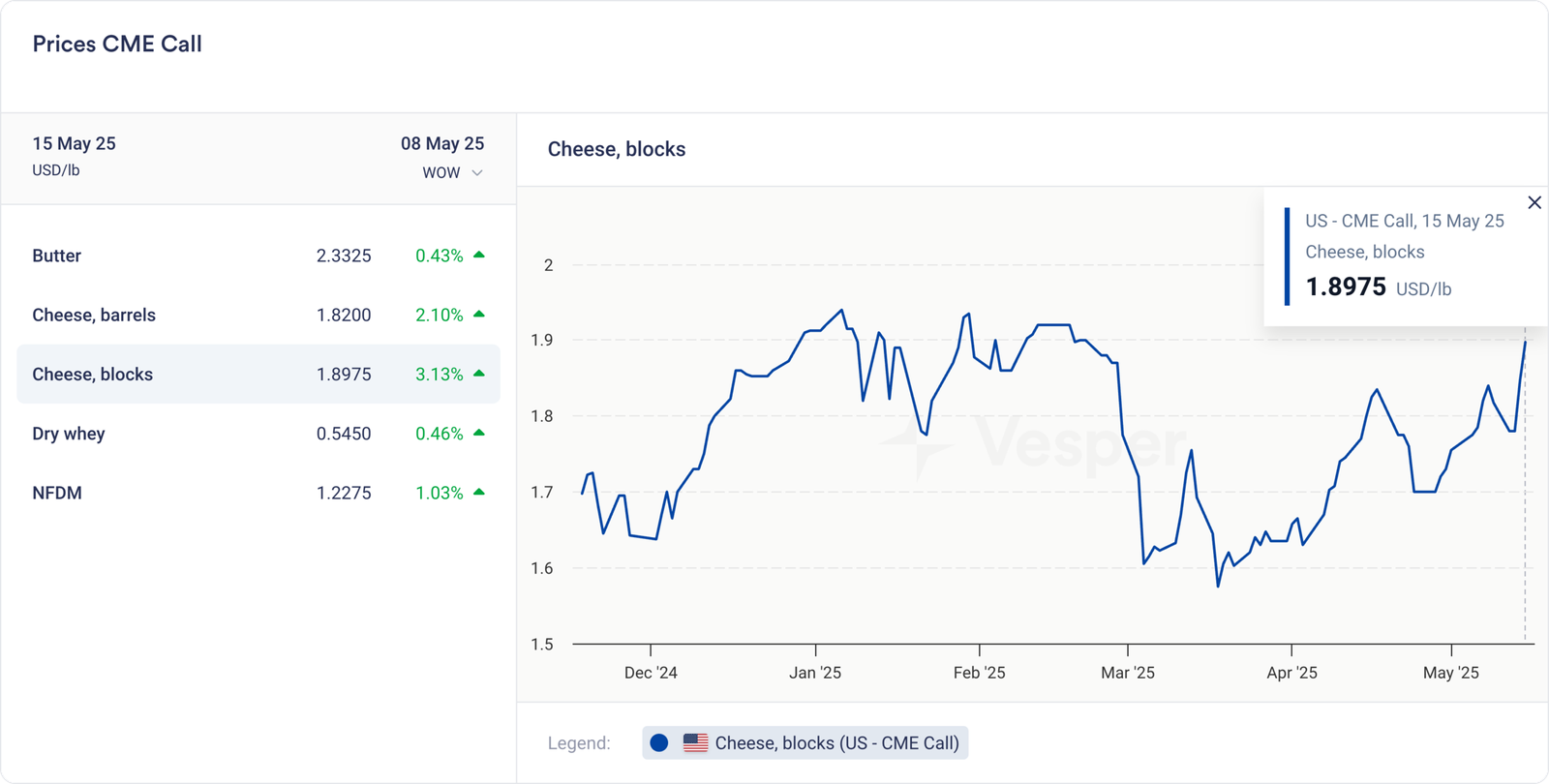Open the WOW comparison dropdown
Image resolution: width=1549 pixels, height=784 pixels.
tap(441, 173)
